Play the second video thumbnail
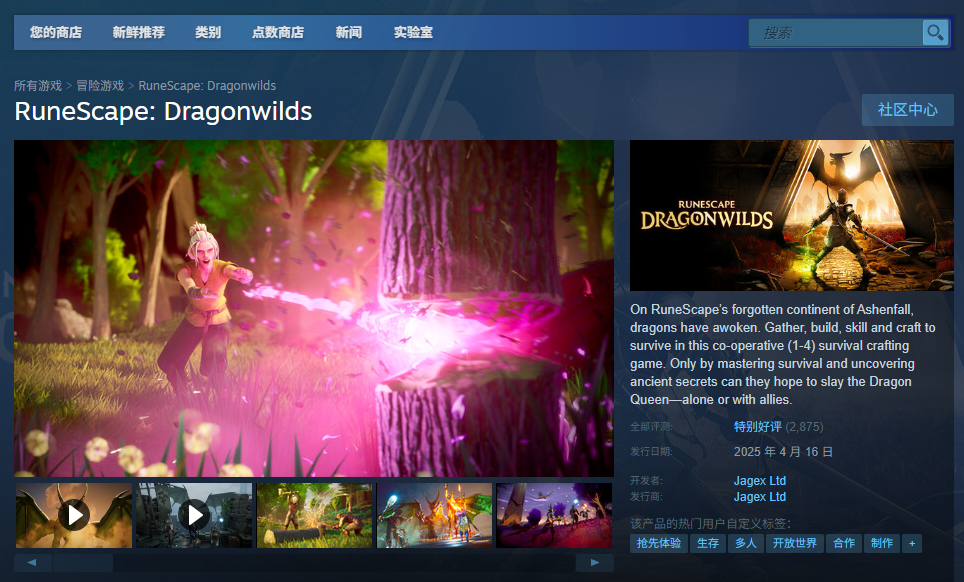Screen dimensions: 964x582 (193, 515)
